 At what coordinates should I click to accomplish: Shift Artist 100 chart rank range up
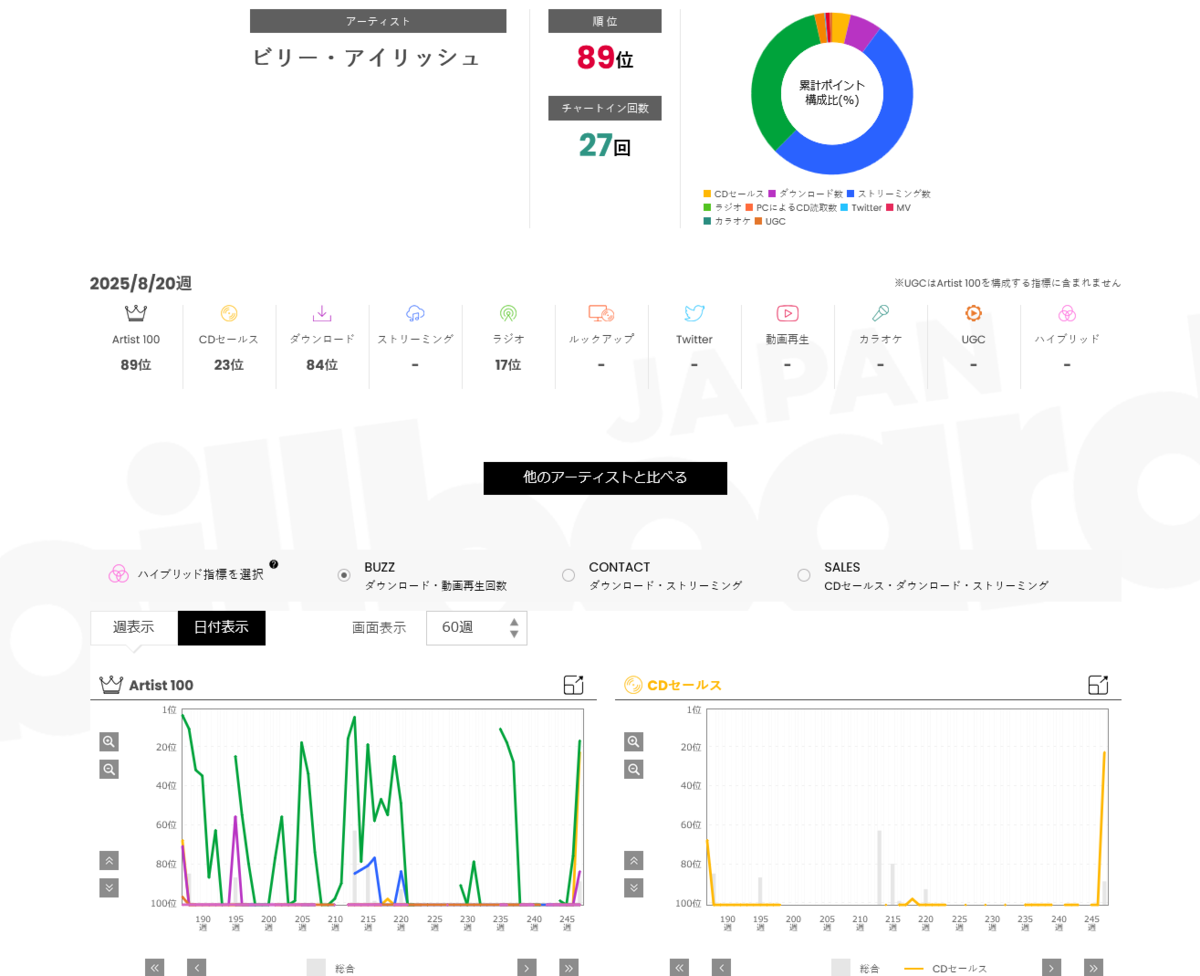[x=109, y=860]
